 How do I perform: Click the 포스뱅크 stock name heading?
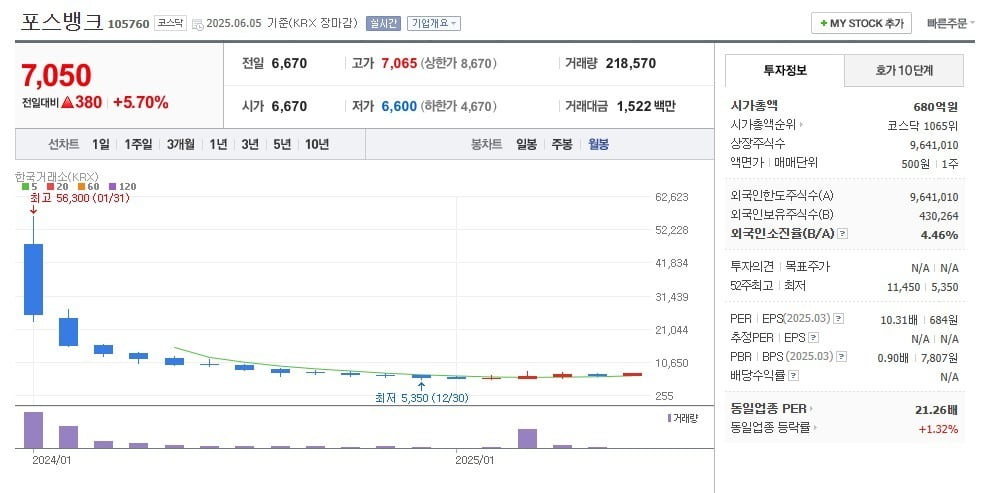[x=62, y=22]
